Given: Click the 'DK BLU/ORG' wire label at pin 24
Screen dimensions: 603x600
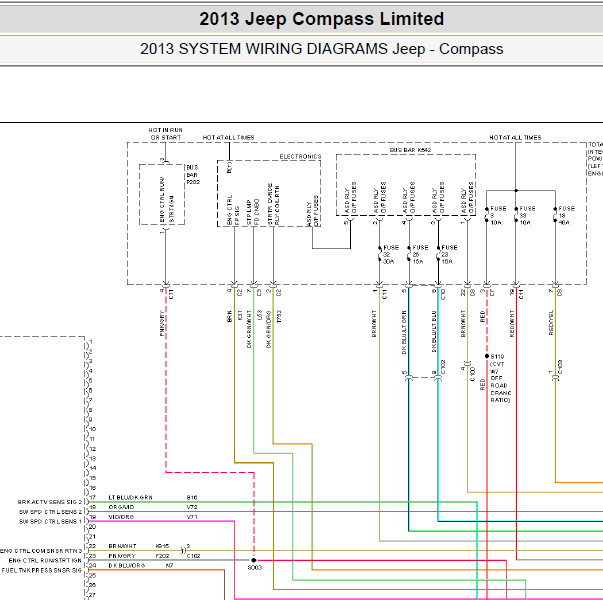Looking at the screenshot, I should pos(127,565).
